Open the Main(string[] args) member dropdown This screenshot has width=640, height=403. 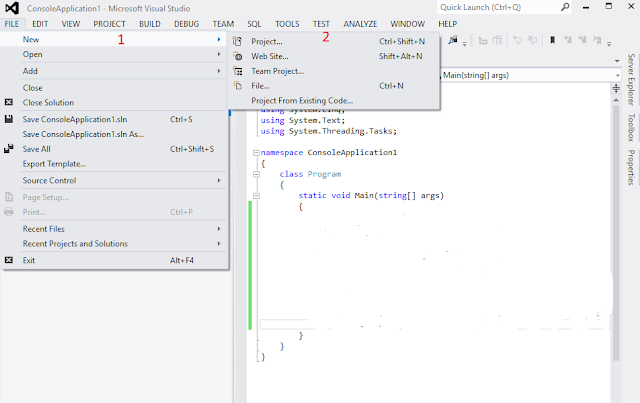click(x=617, y=76)
